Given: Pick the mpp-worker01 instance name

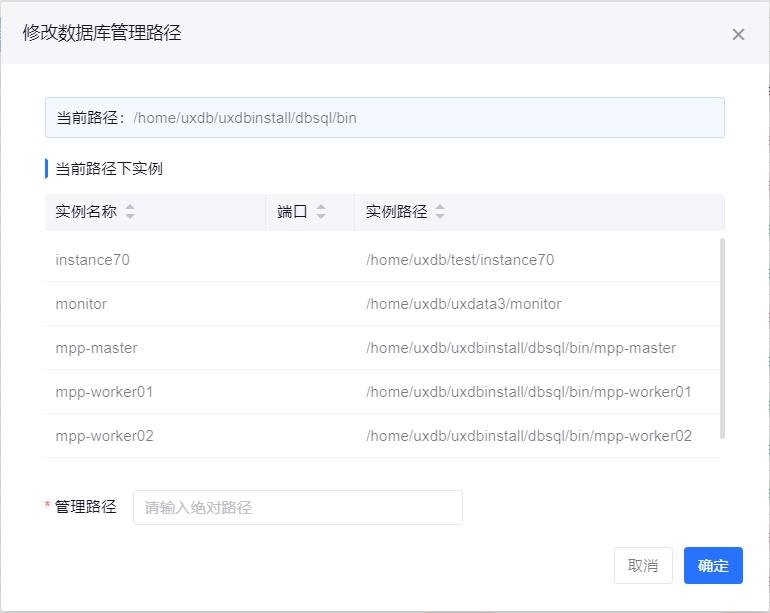Looking at the screenshot, I should [105, 392].
